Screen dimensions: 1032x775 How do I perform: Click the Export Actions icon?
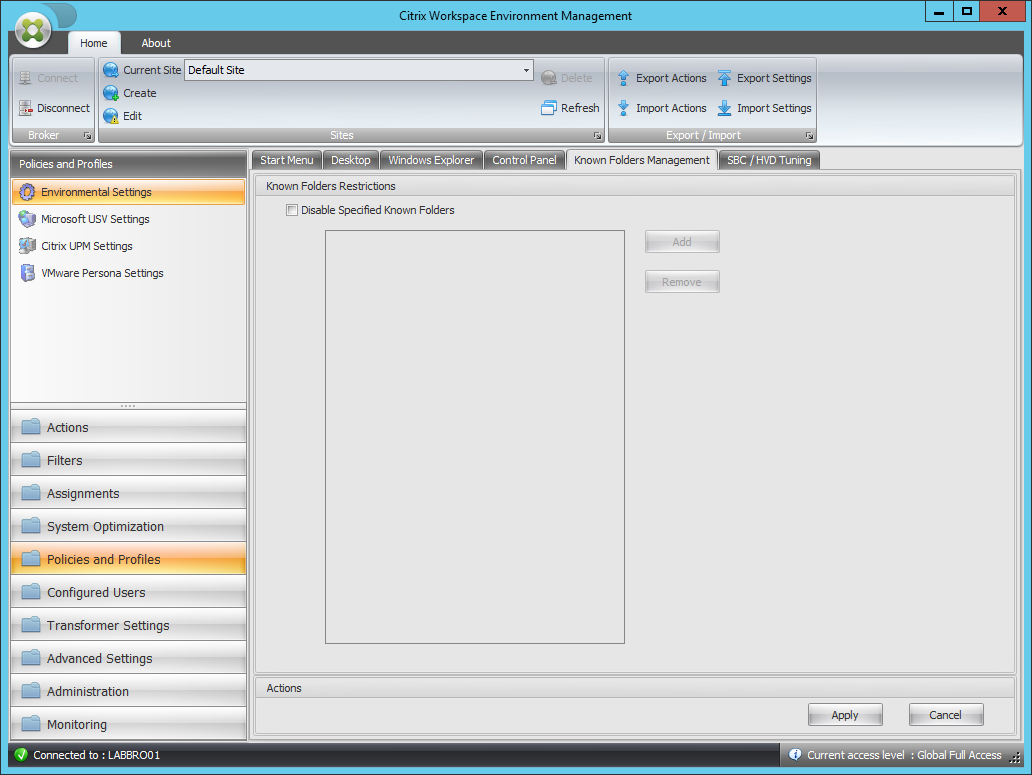(662, 78)
